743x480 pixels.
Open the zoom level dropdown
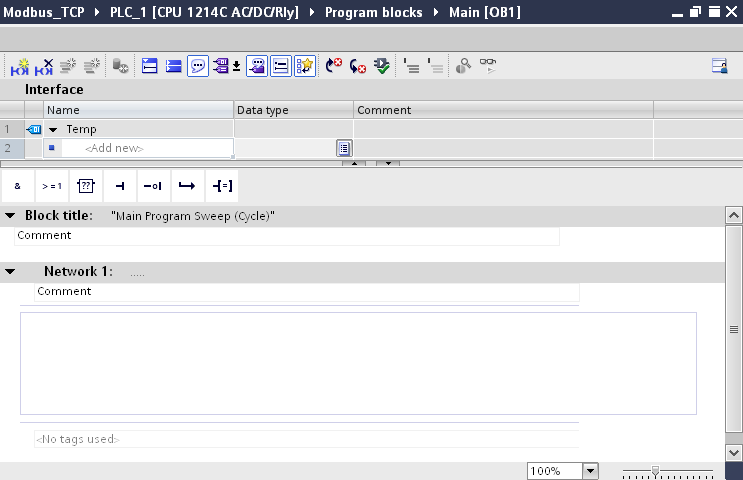pyautogui.click(x=590, y=471)
